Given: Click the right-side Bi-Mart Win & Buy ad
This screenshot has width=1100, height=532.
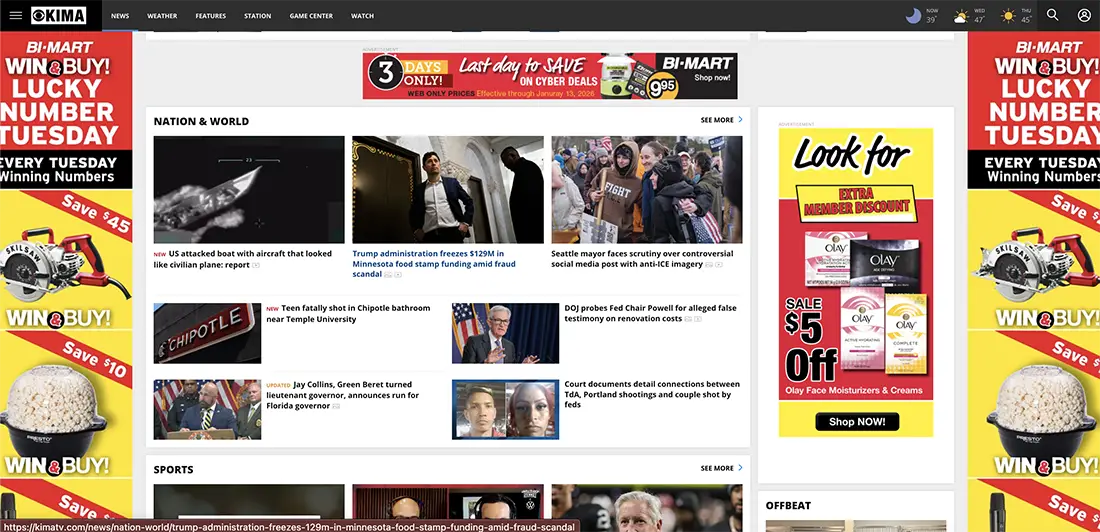Looking at the screenshot, I should point(1033,281).
